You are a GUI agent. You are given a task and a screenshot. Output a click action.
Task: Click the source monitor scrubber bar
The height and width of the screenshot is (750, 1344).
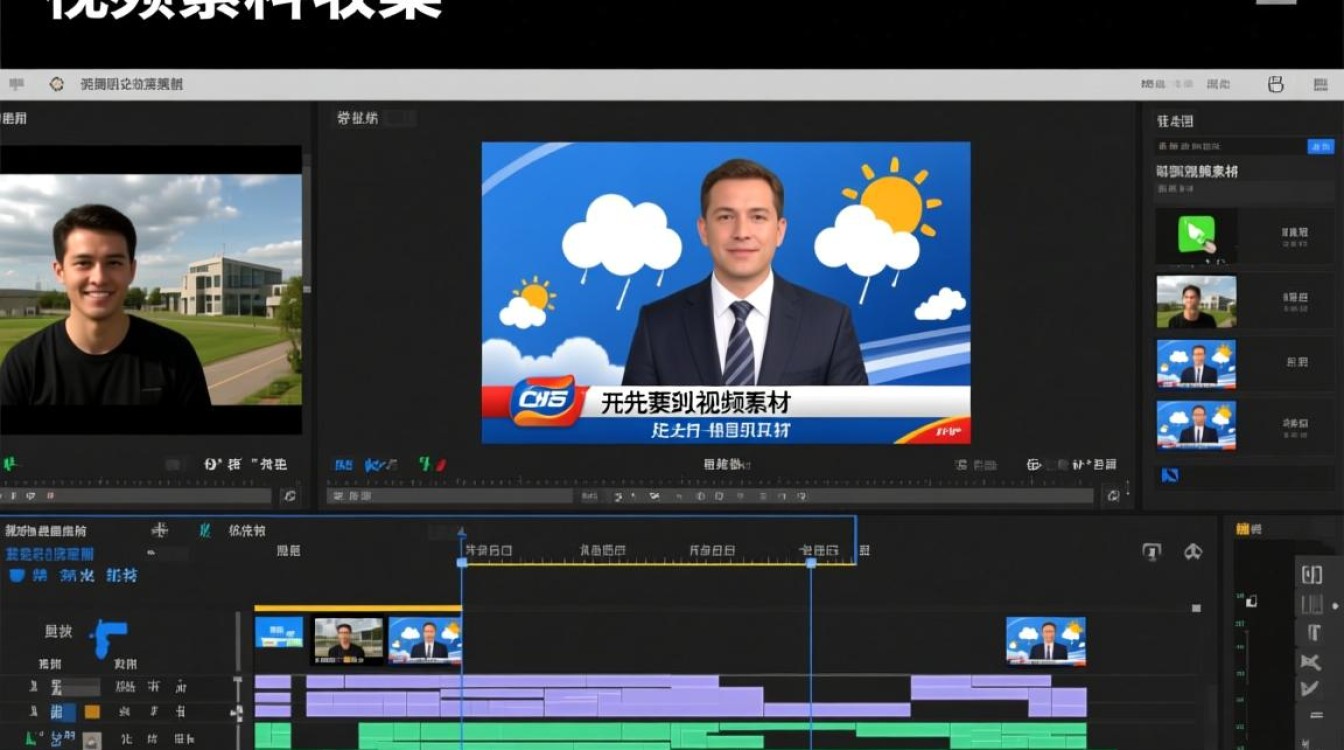pos(136,496)
